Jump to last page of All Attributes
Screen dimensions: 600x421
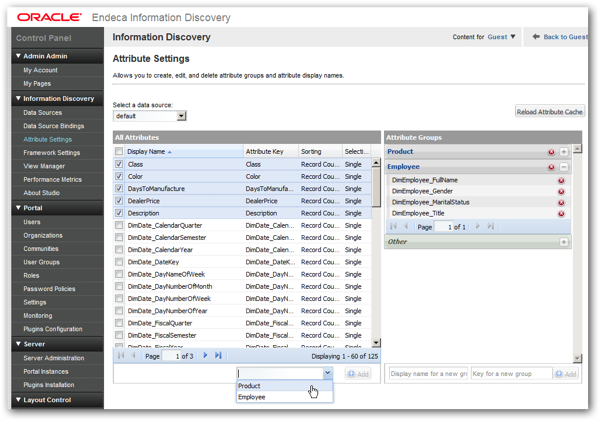click(x=218, y=355)
